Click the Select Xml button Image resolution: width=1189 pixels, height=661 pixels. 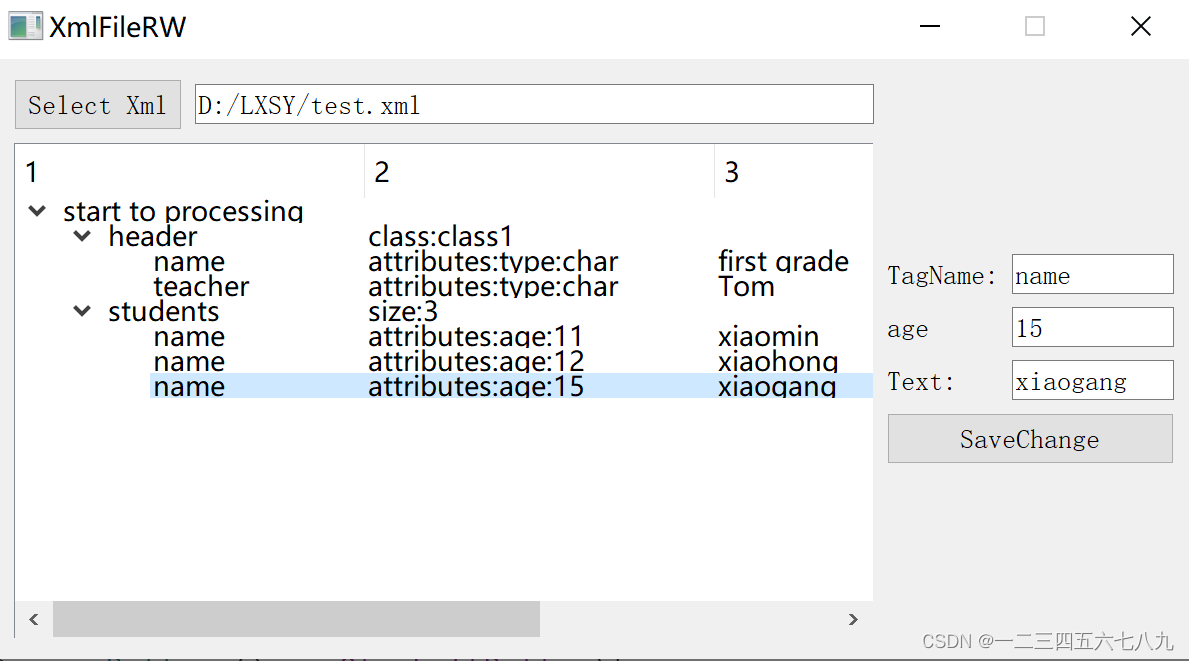point(98,105)
